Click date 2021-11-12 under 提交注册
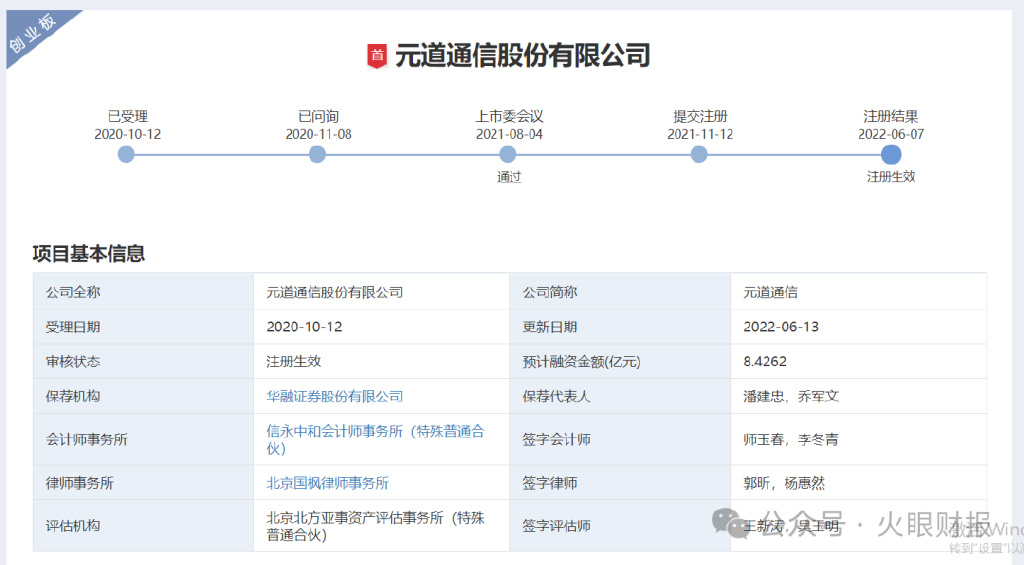This screenshot has width=1024, height=565. pos(700,134)
